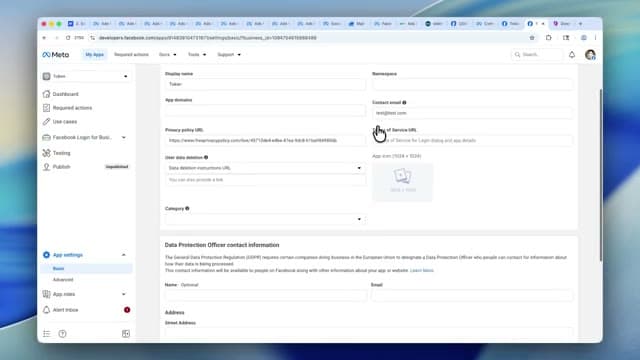Click the list icon at sidebar bottom

coord(47,334)
